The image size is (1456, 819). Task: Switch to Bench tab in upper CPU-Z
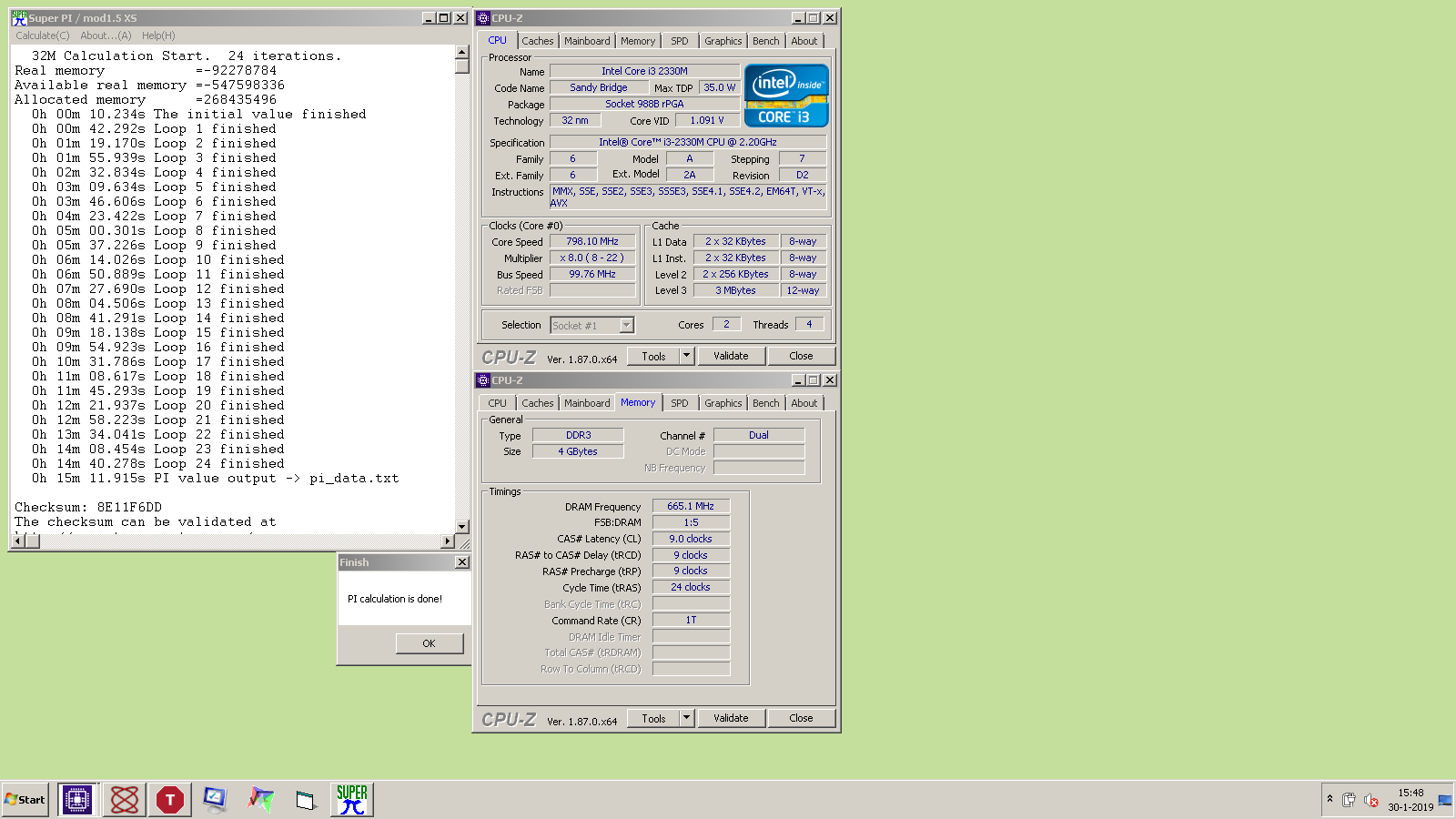(766, 41)
